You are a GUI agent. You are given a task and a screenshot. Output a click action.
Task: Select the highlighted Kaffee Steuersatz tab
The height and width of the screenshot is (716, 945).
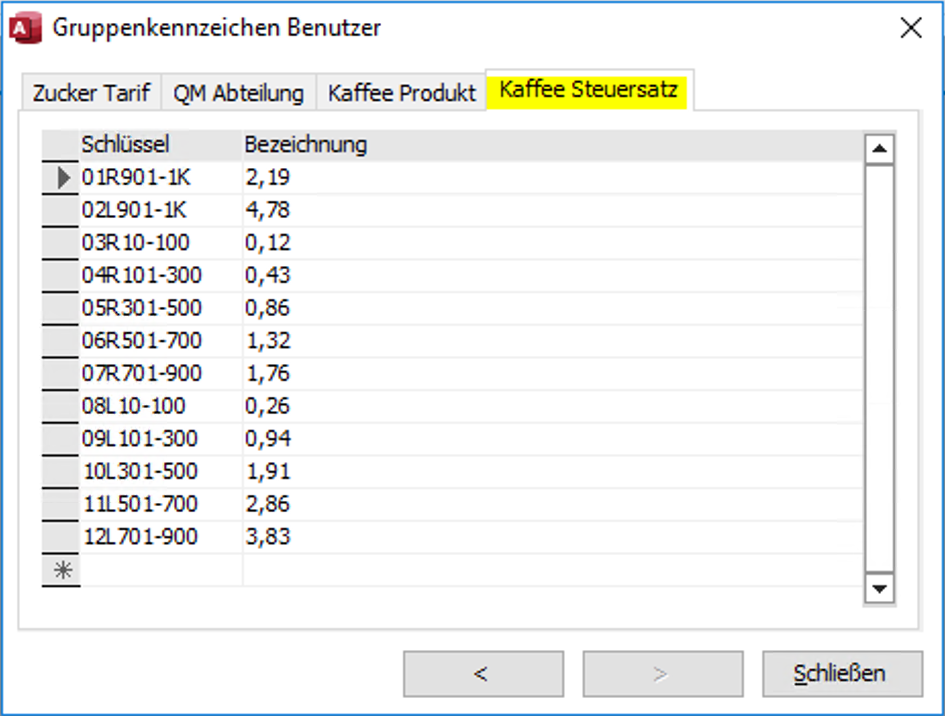tap(589, 92)
